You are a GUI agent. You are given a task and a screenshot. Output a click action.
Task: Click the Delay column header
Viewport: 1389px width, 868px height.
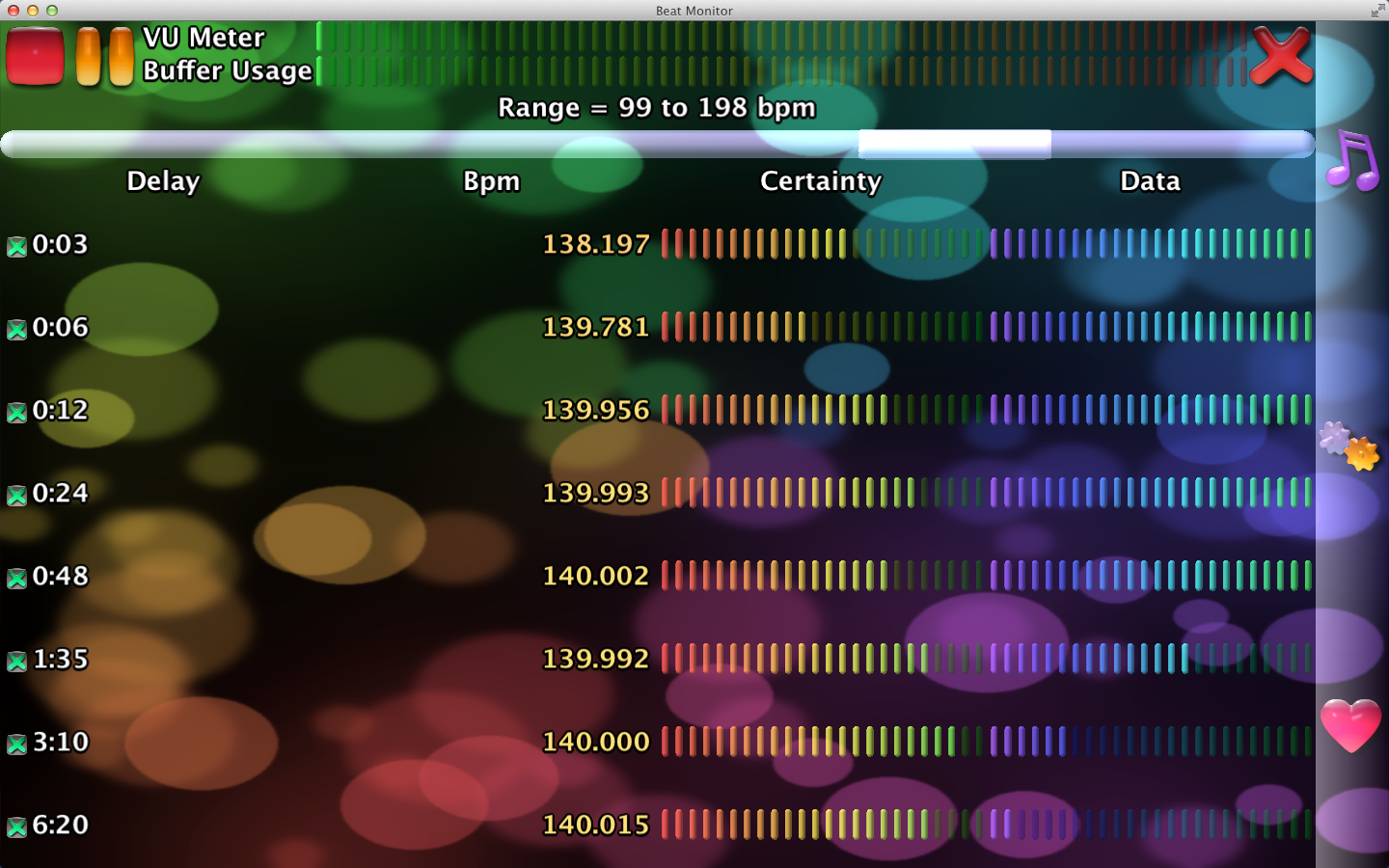[163, 181]
